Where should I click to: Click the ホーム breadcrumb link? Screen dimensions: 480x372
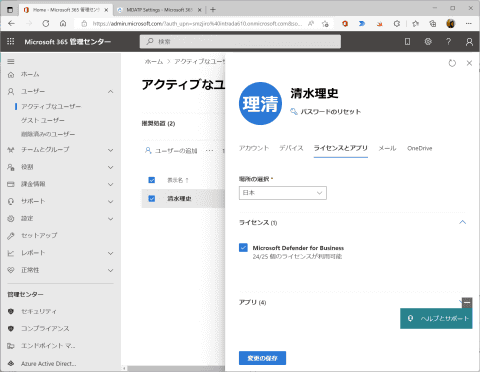[154, 61]
